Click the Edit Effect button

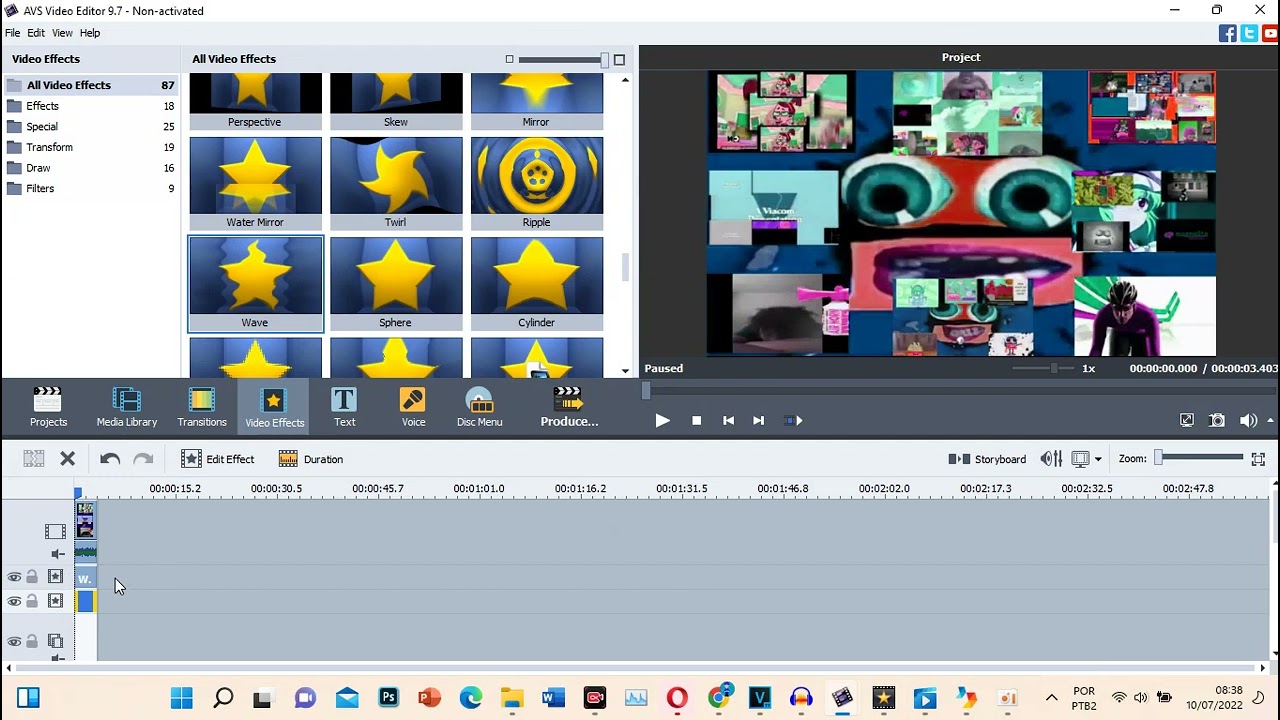point(218,459)
